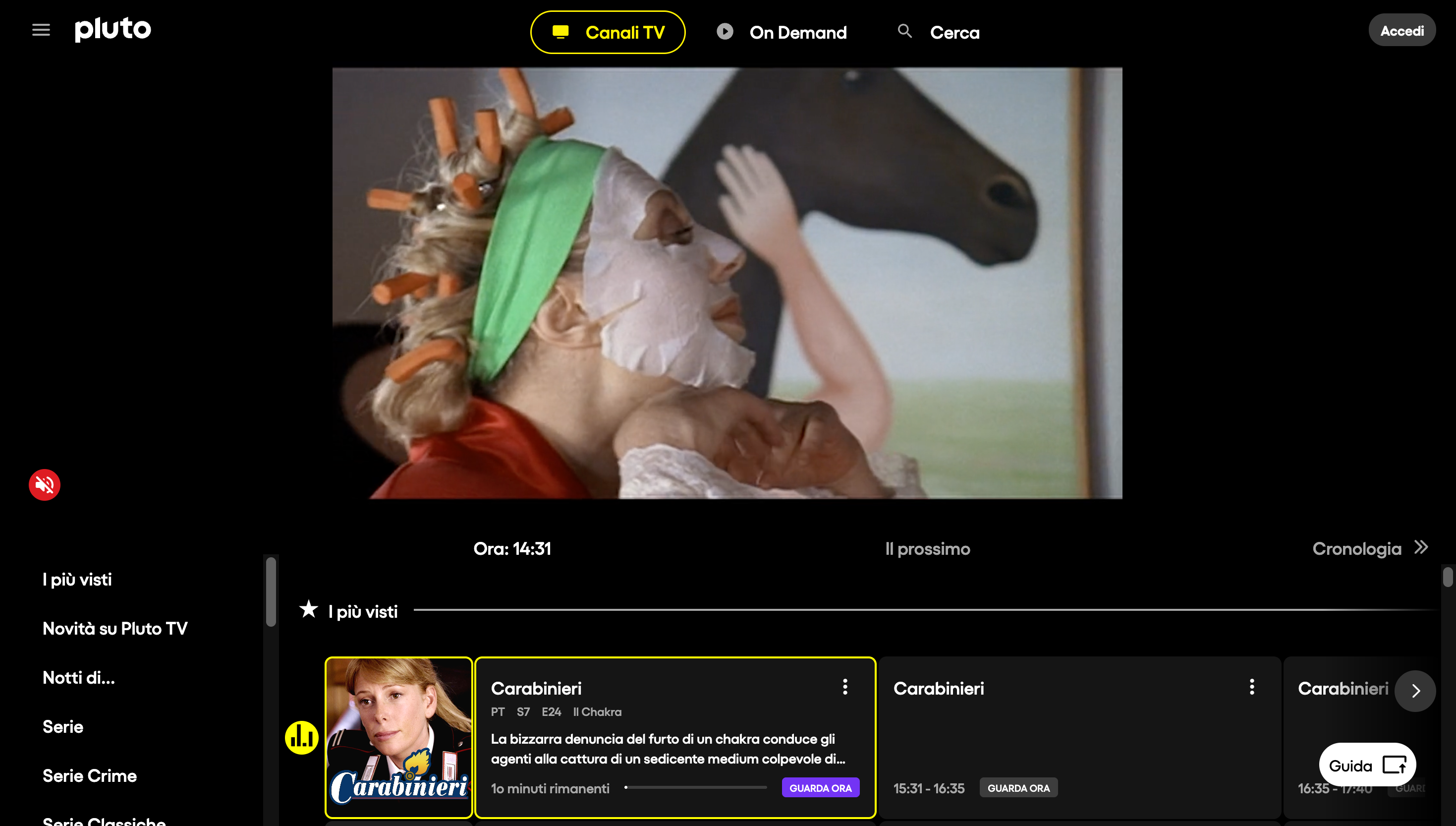Open search via the magnifier icon
Image resolution: width=1456 pixels, height=826 pixels.
point(905,32)
